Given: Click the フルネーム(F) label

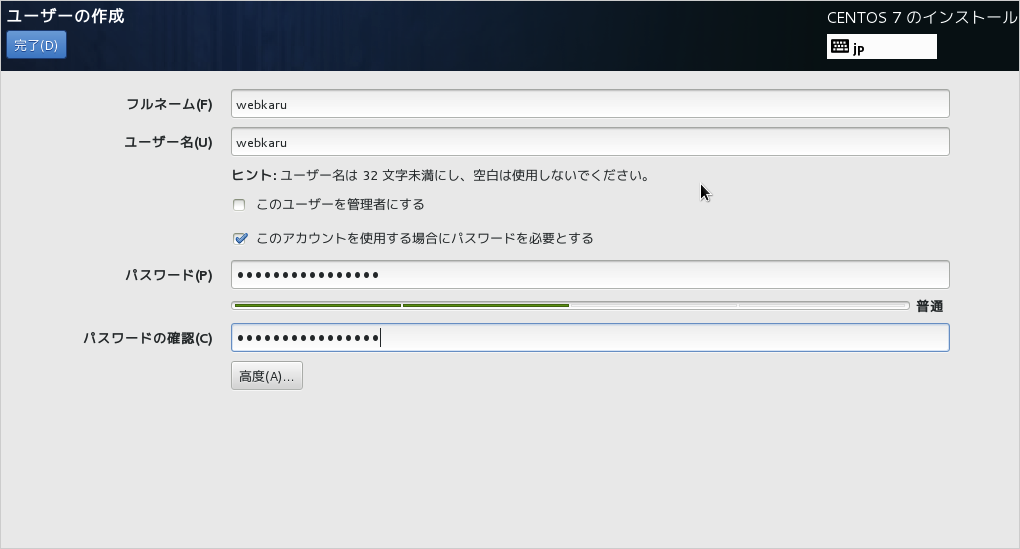Looking at the screenshot, I should [x=169, y=104].
